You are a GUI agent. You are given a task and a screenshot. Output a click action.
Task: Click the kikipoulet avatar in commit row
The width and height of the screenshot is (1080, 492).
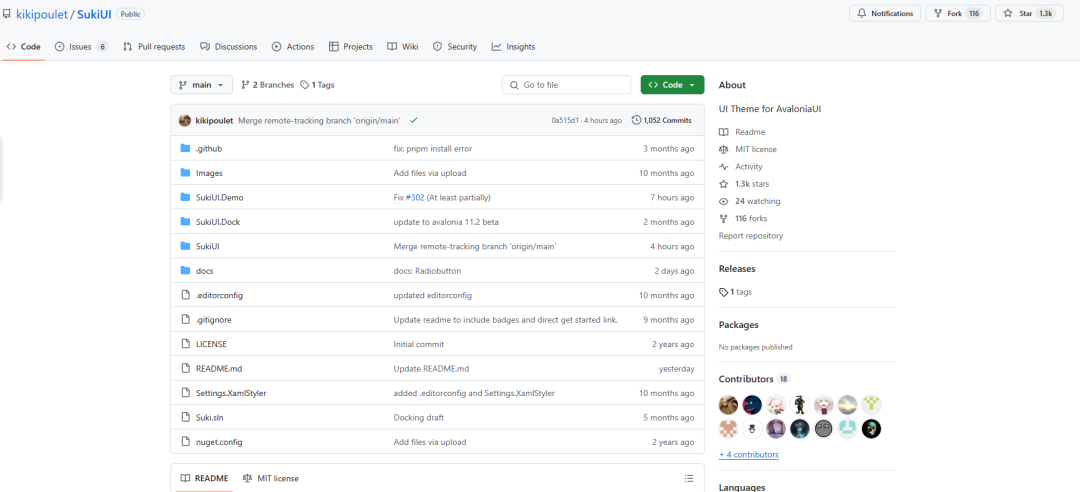(185, 120)
